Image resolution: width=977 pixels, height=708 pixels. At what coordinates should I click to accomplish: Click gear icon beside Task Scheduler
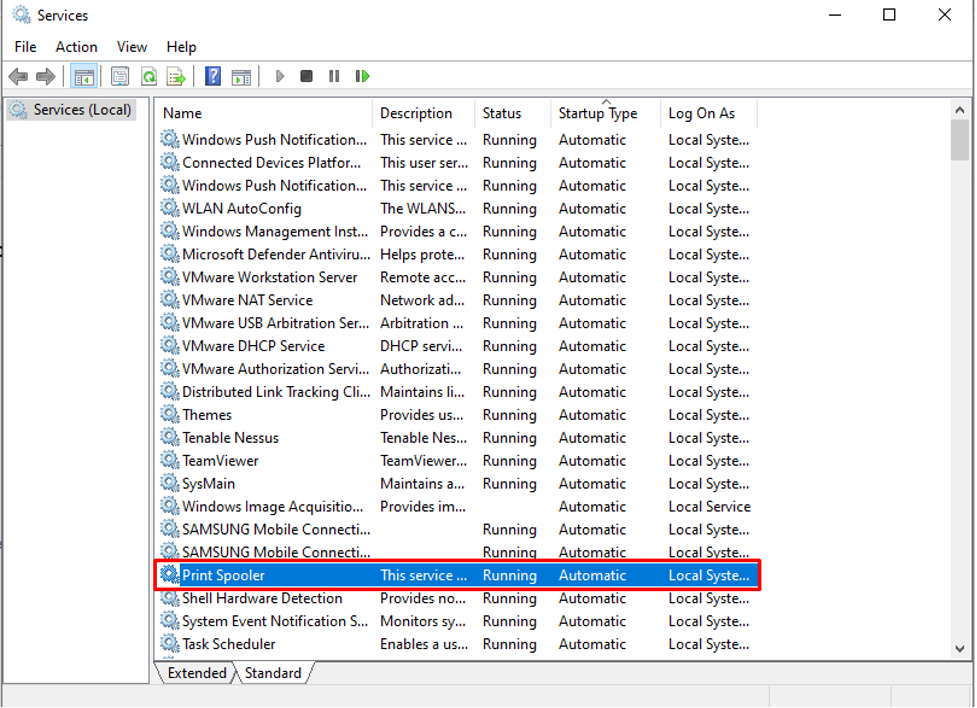click(x=169, y=643)
